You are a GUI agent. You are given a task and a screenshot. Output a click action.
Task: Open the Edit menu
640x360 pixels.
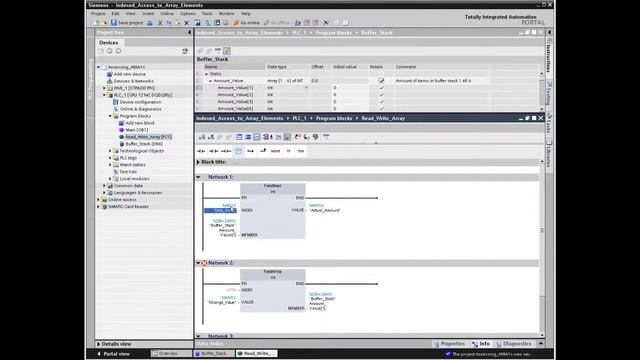click(x=116, y=13)
